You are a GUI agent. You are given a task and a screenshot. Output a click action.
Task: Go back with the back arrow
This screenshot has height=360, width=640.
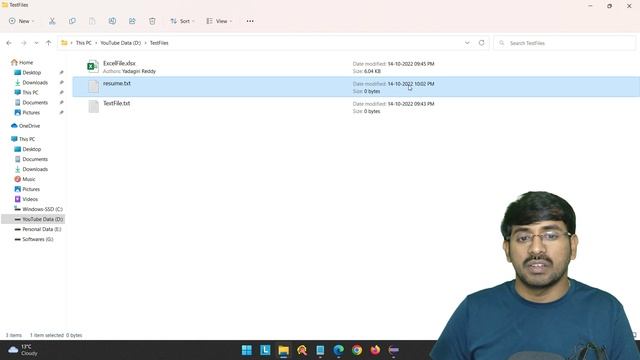(x=9, y=43)
